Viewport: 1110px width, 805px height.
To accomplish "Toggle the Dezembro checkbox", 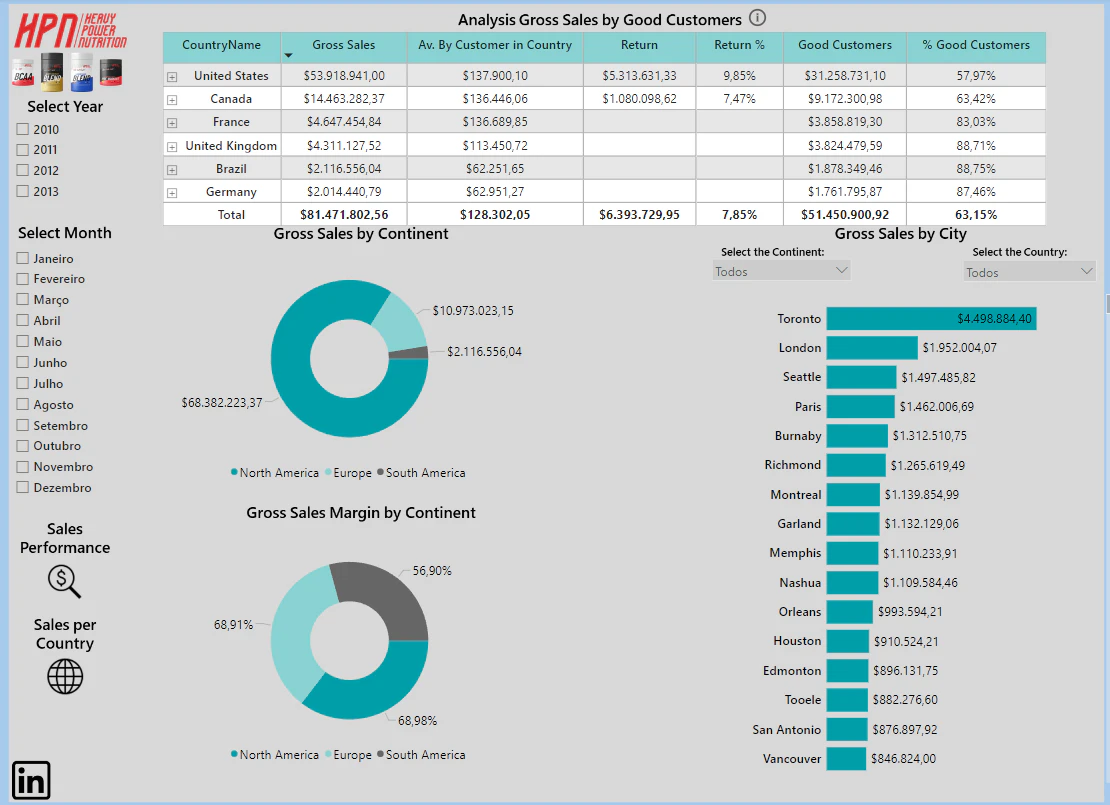I will click(x=23, y=488).
